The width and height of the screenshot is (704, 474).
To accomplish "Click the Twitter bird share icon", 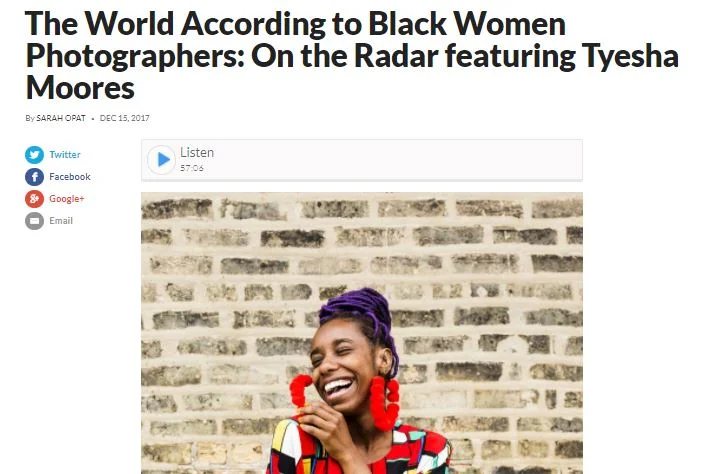I will tap(34, 155).
